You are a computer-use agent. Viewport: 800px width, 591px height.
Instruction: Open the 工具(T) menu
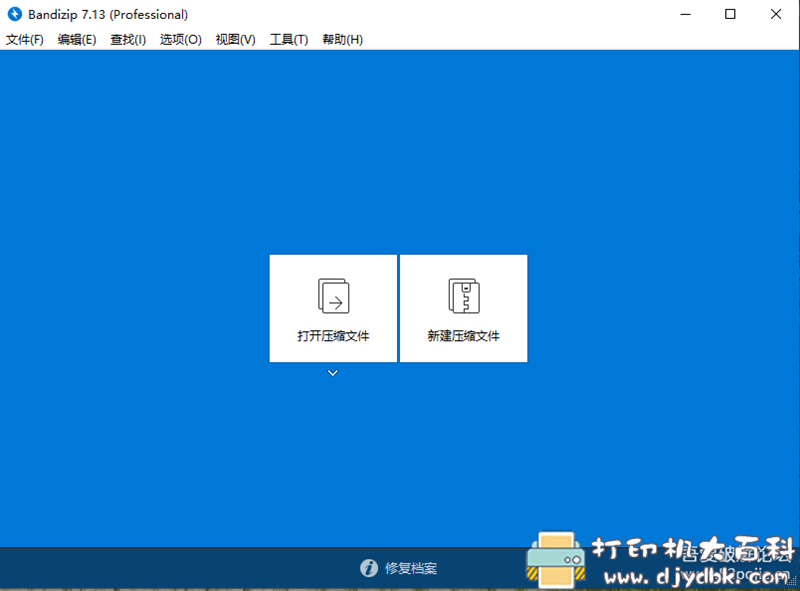click(x=289, y=39)
